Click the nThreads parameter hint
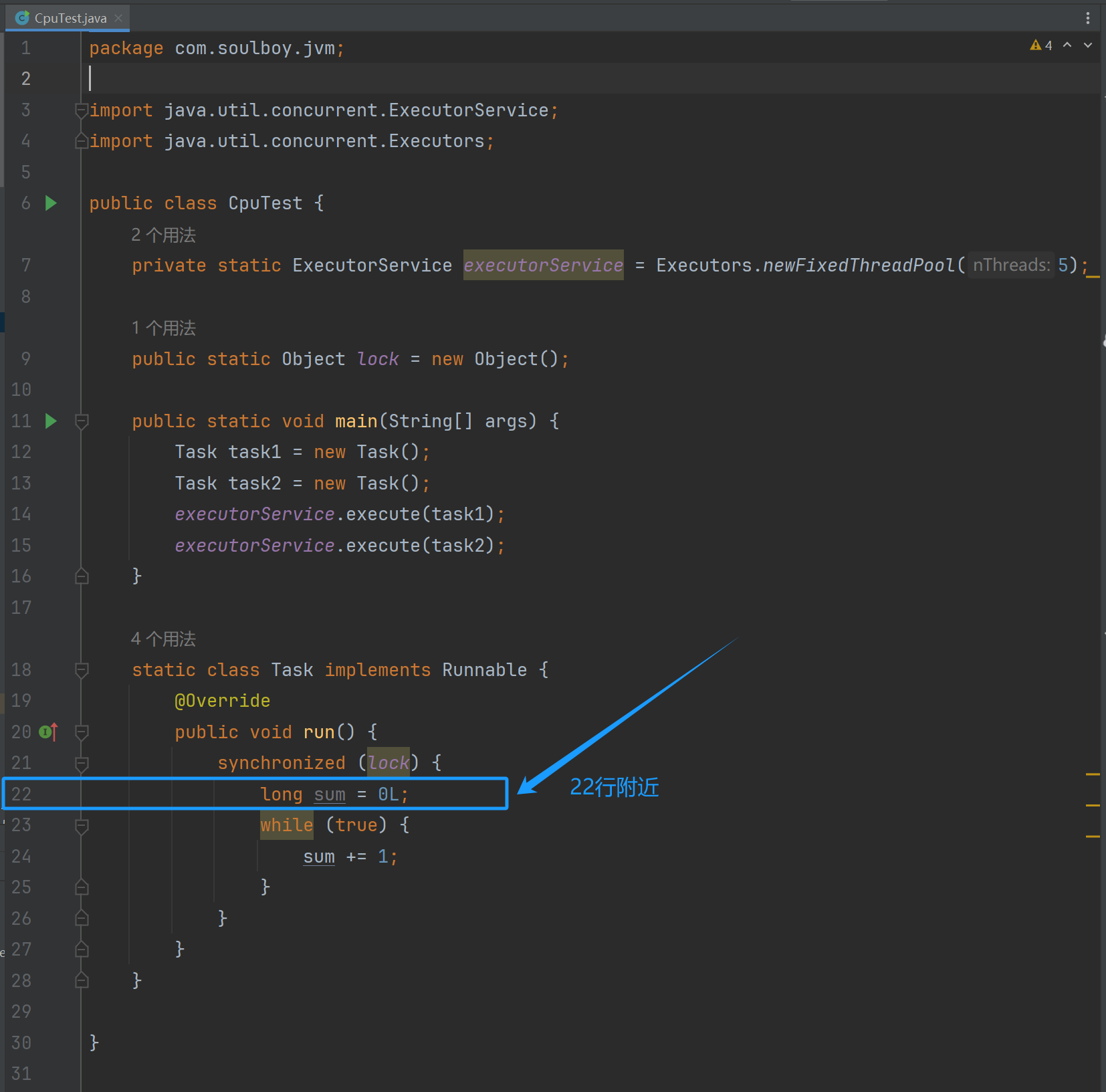Viewport: 1106px width, 1092px height. (x=1011, y=265)
